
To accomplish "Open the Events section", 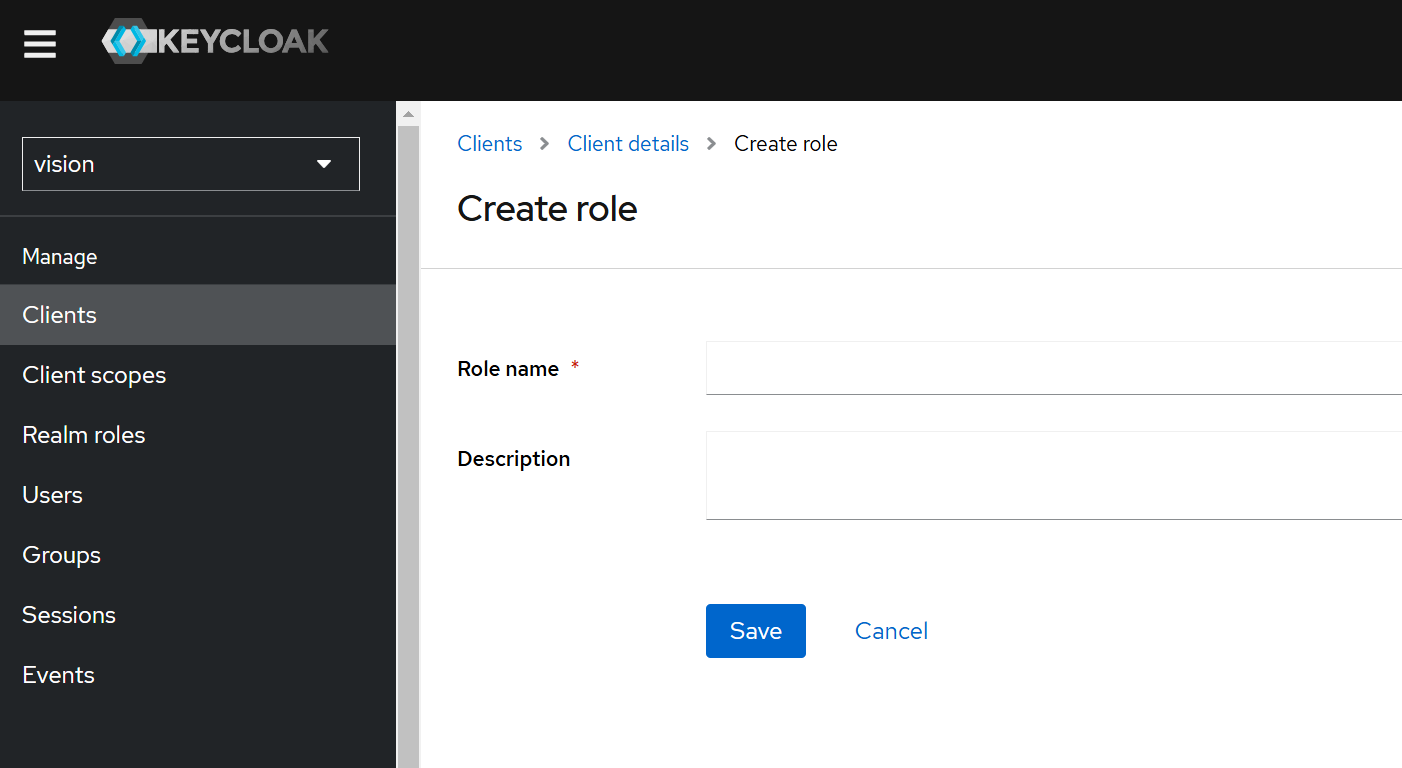I will (x=58, y=674).
